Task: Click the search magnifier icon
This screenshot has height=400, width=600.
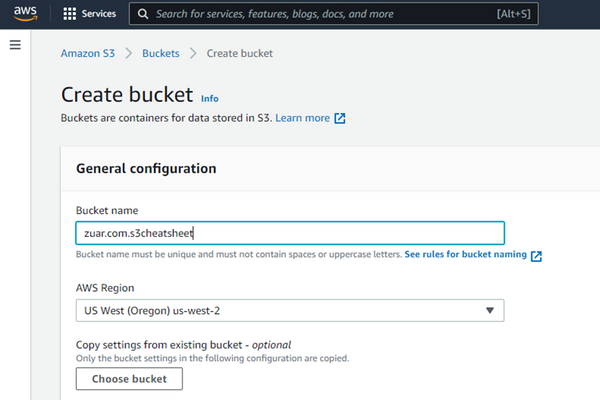Action: [144, 15]
